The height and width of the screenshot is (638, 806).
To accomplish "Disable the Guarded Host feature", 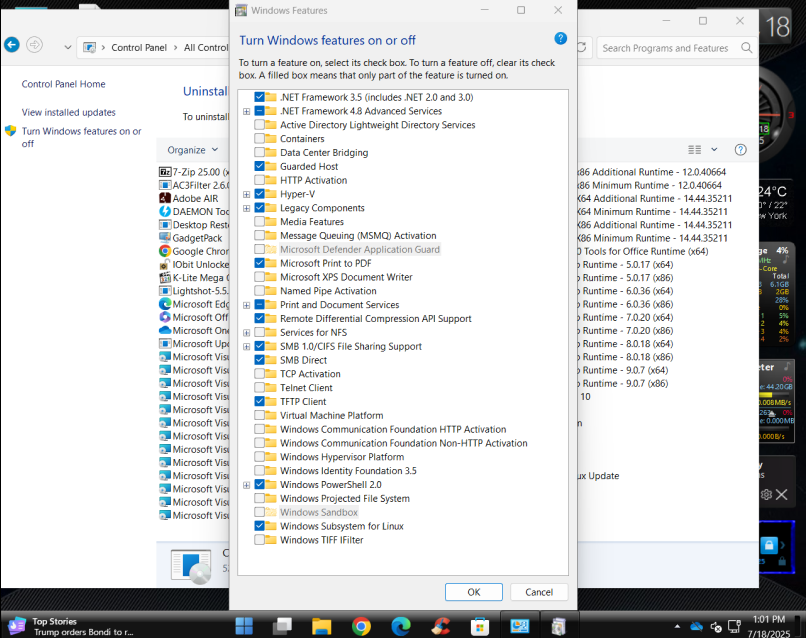I will pos(260,167).
